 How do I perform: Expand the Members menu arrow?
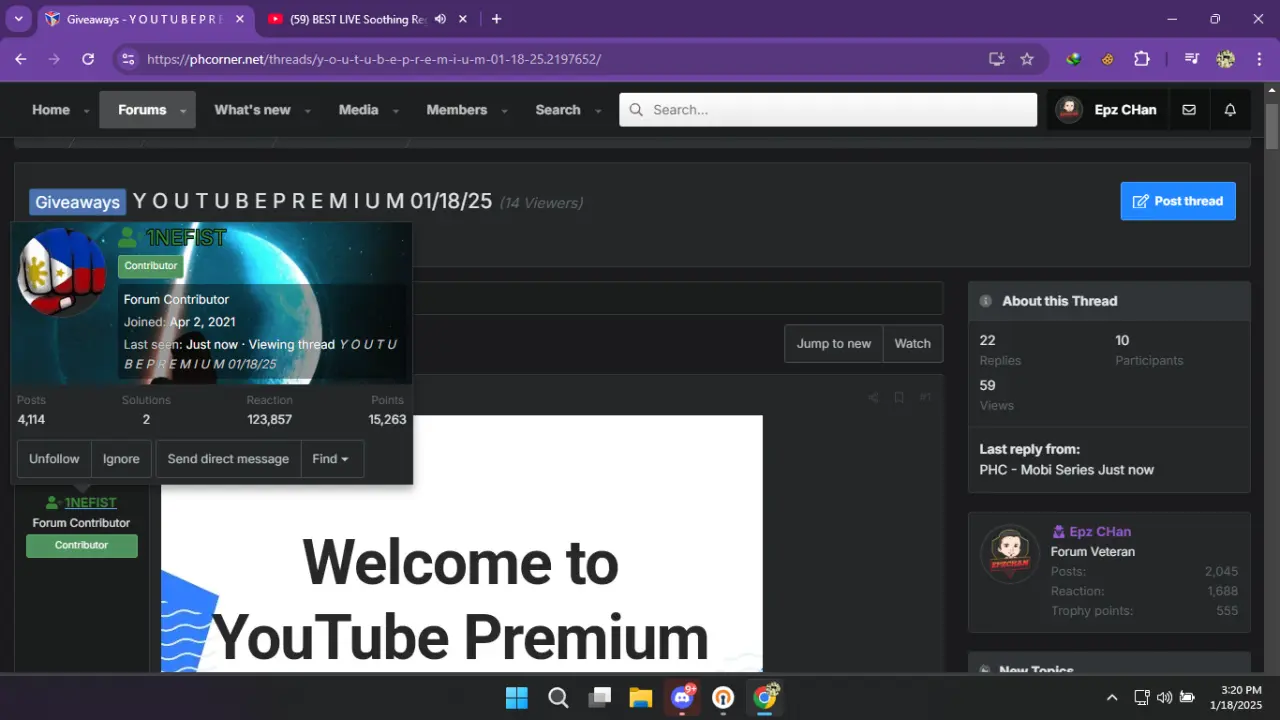click(x=504, y=111)
